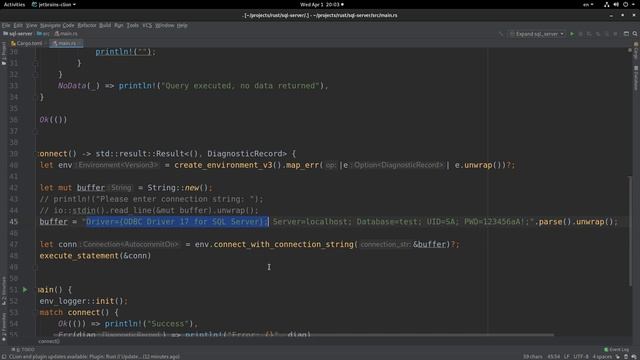Viewport: 640px width, 360px height.
Task: Collapse code fold at line 31
Action: pos(36,63)
